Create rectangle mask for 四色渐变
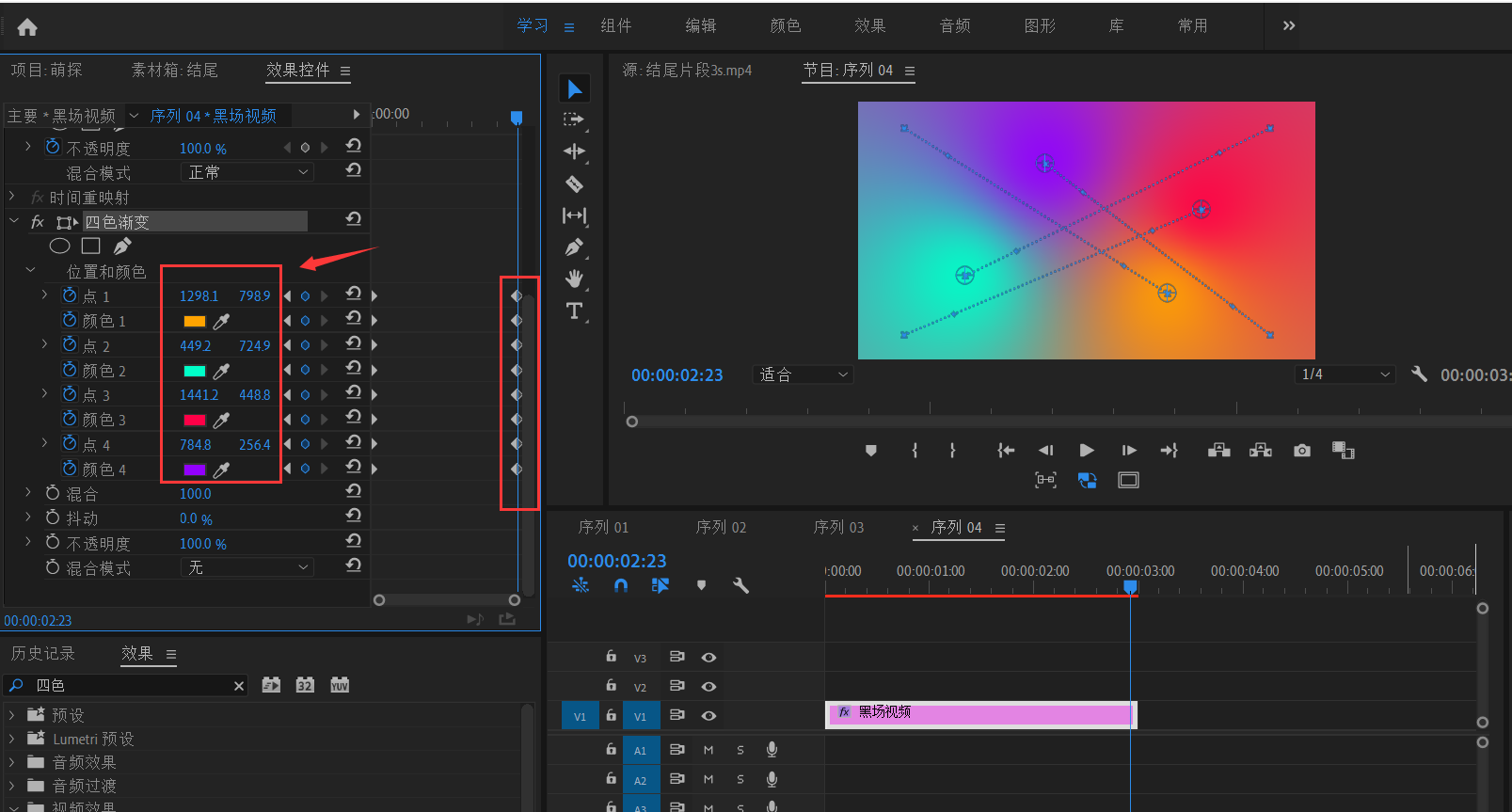Viewport: 1512px width, 812px height. coord(91,247)
